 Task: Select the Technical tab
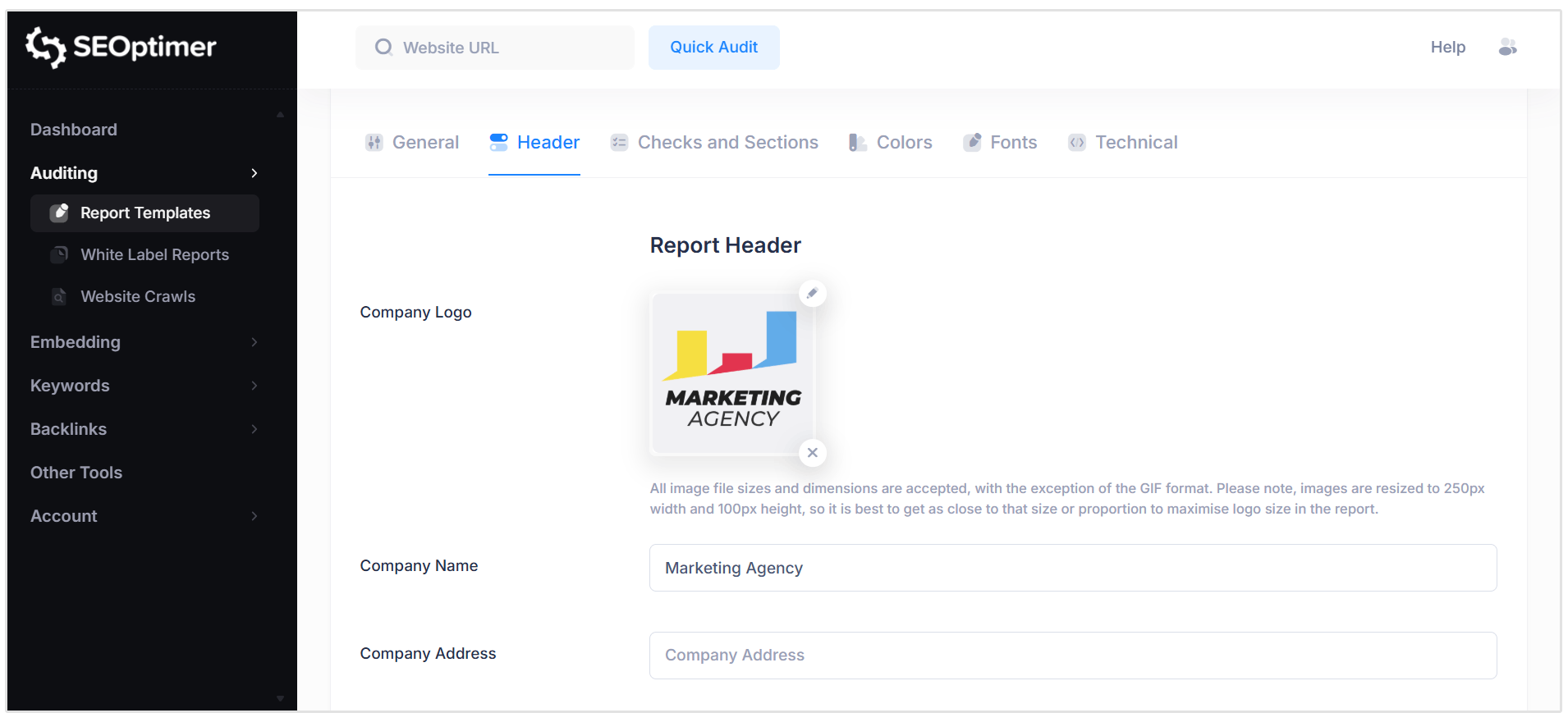[1123, 143]
